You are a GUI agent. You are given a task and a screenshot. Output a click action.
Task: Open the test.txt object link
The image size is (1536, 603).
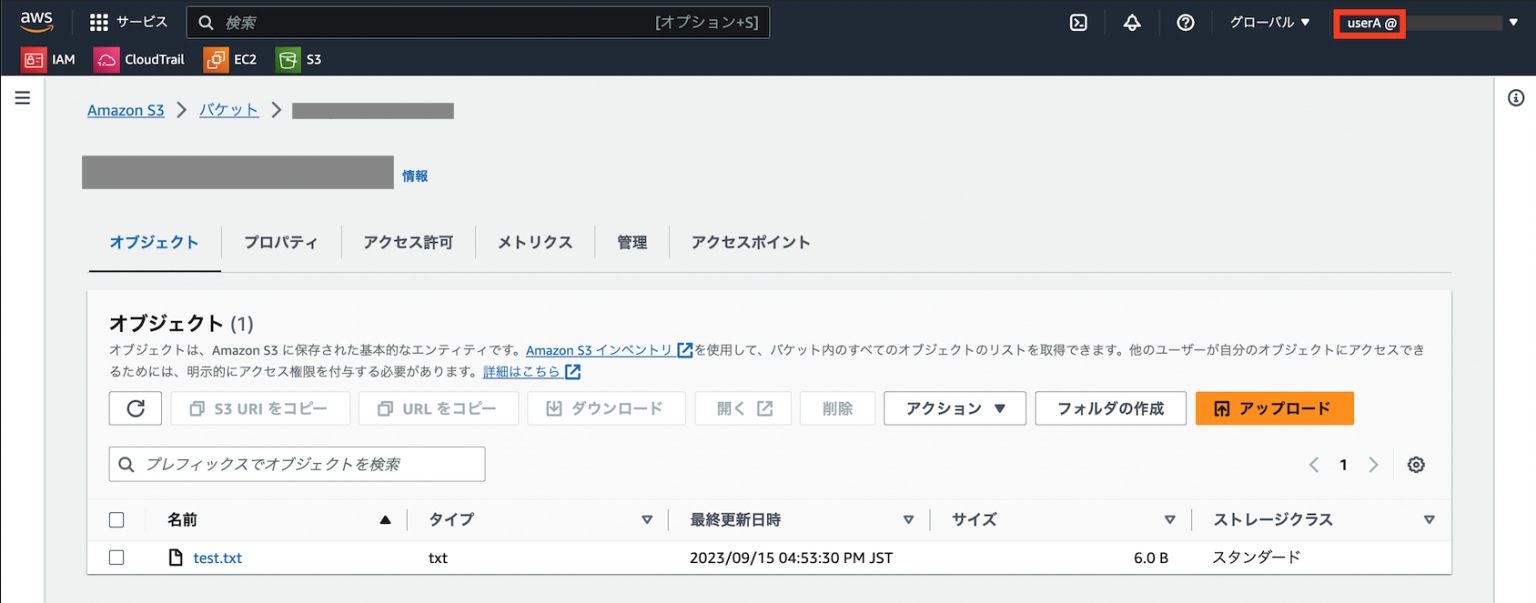(x=217, y=557)
